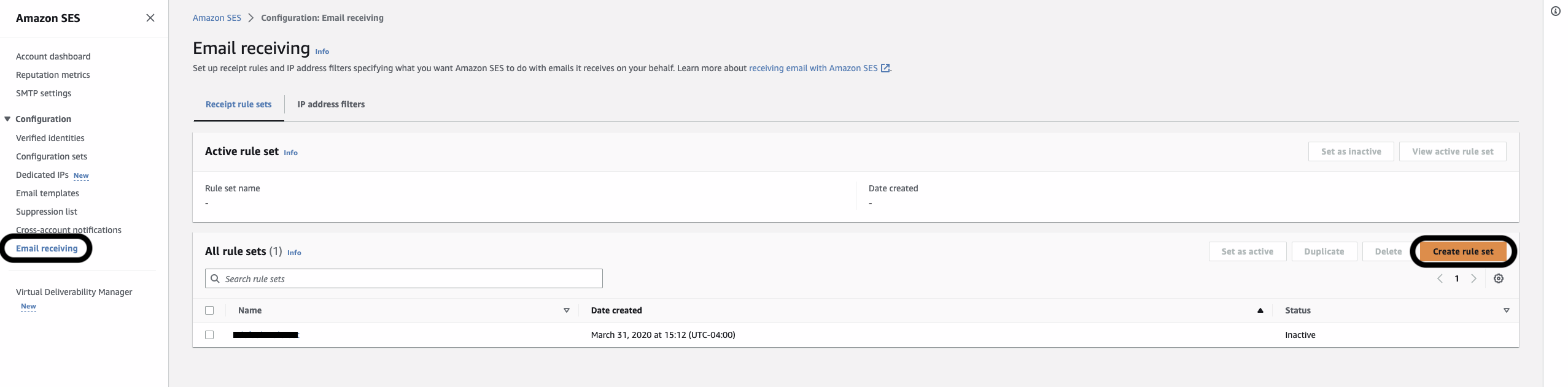
Task: Select the Receipt rule sets tab
Action: (x=238, y=104)
